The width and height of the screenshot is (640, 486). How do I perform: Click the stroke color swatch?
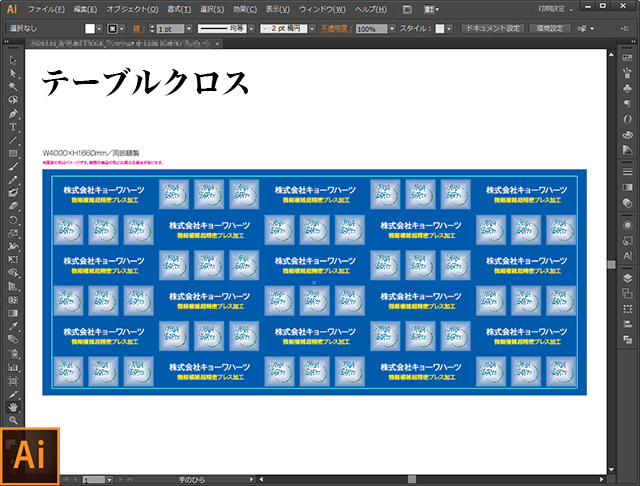pyautogui.click(x=112, y=29)
